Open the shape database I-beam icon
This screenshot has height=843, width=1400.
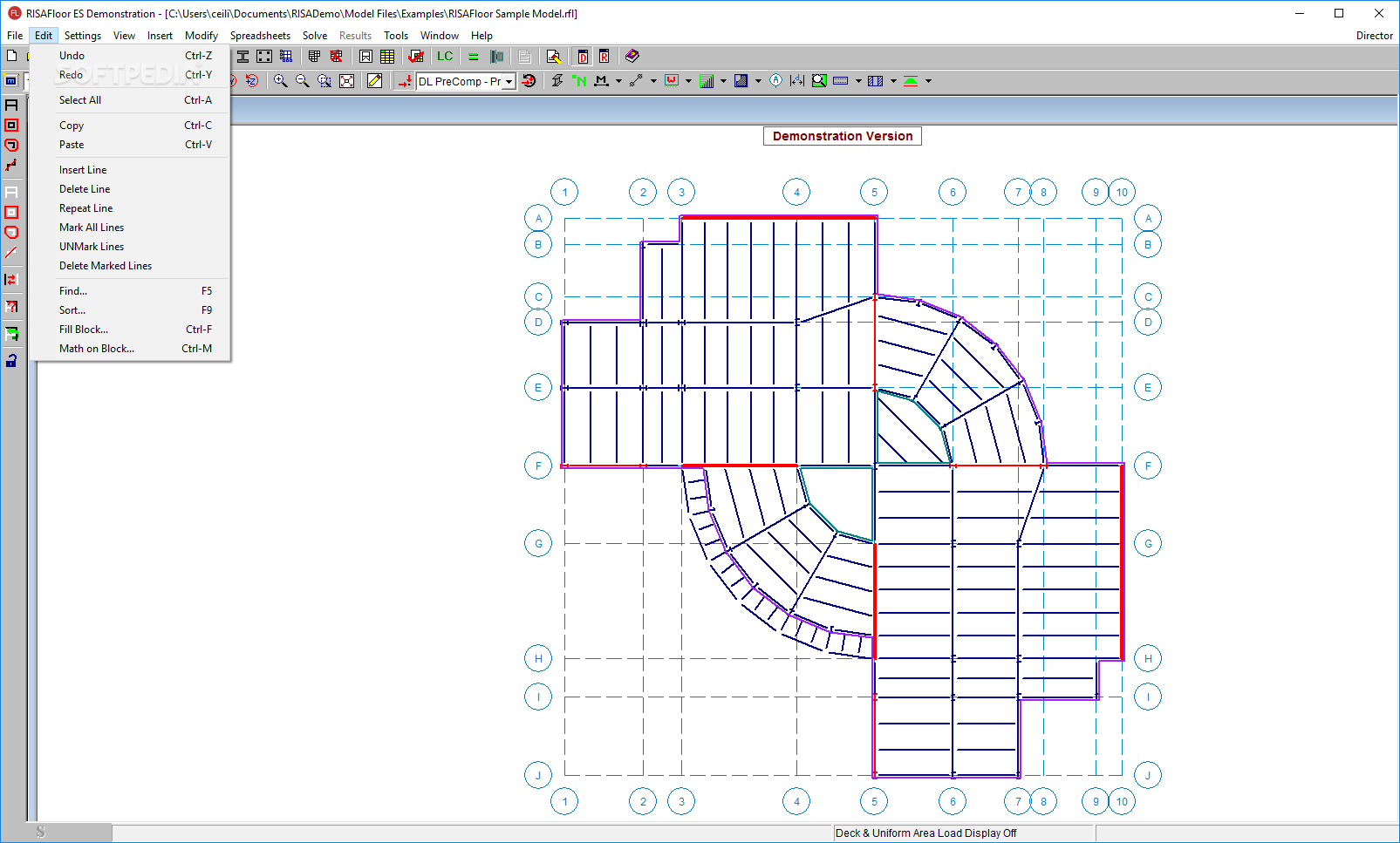pos(242,57)
